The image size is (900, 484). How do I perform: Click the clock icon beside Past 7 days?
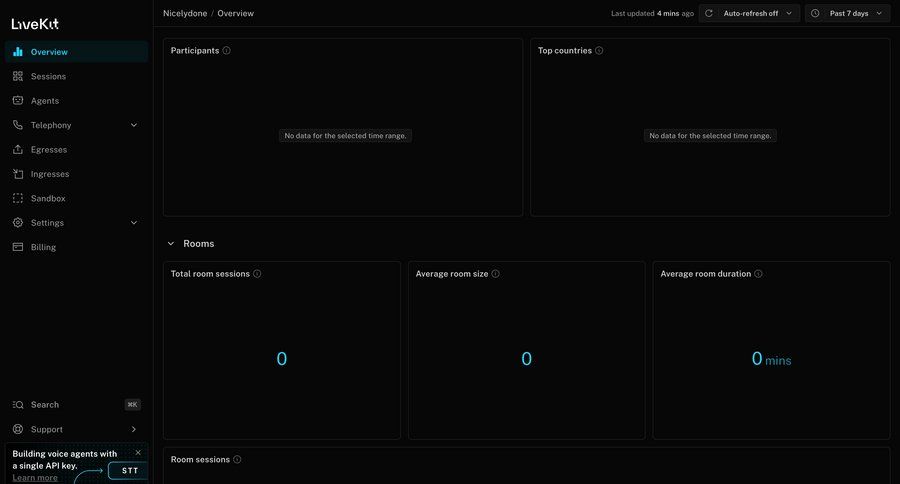pyautogui.click(x=815, y=13)
